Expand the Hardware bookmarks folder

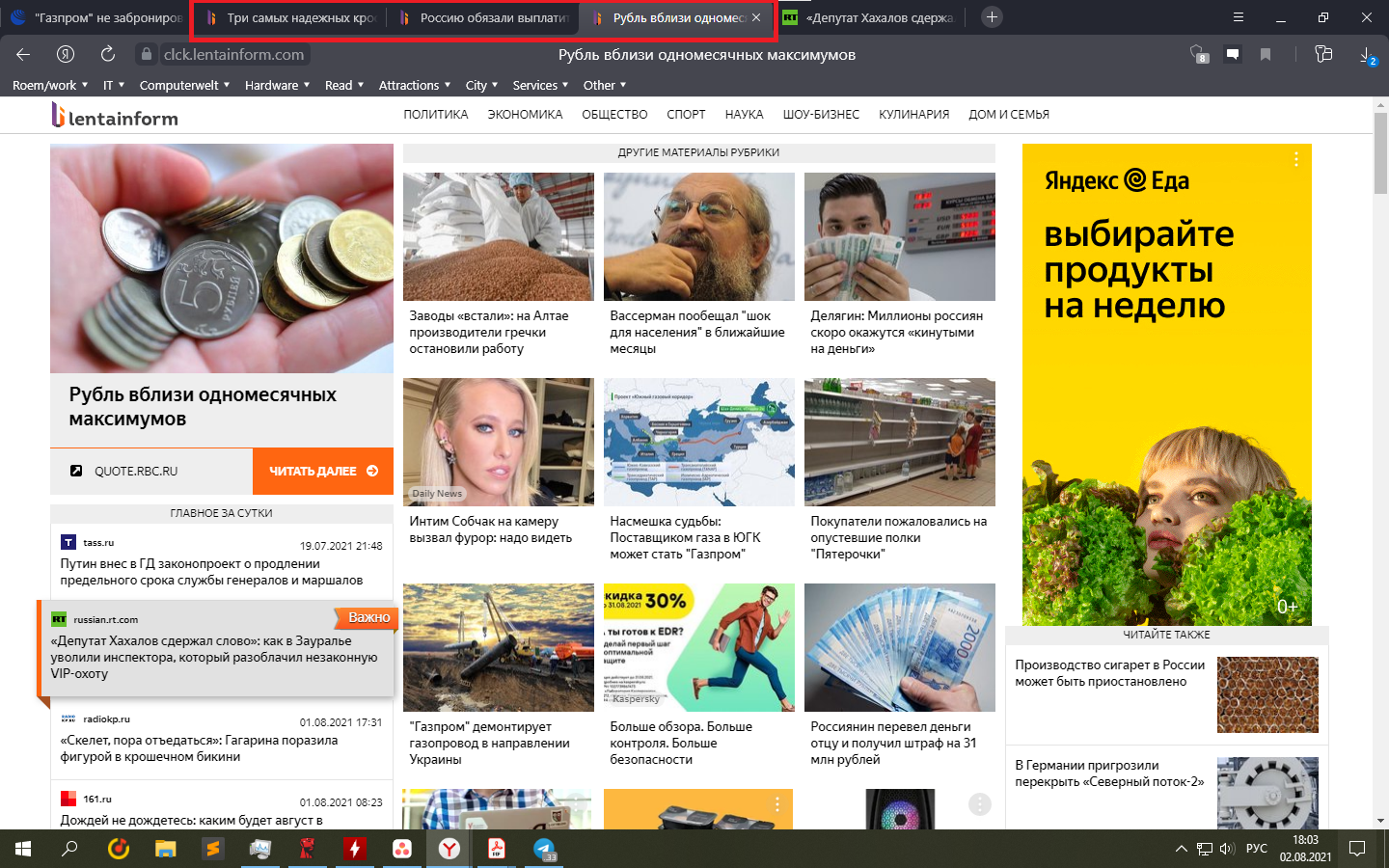(277, 85)
